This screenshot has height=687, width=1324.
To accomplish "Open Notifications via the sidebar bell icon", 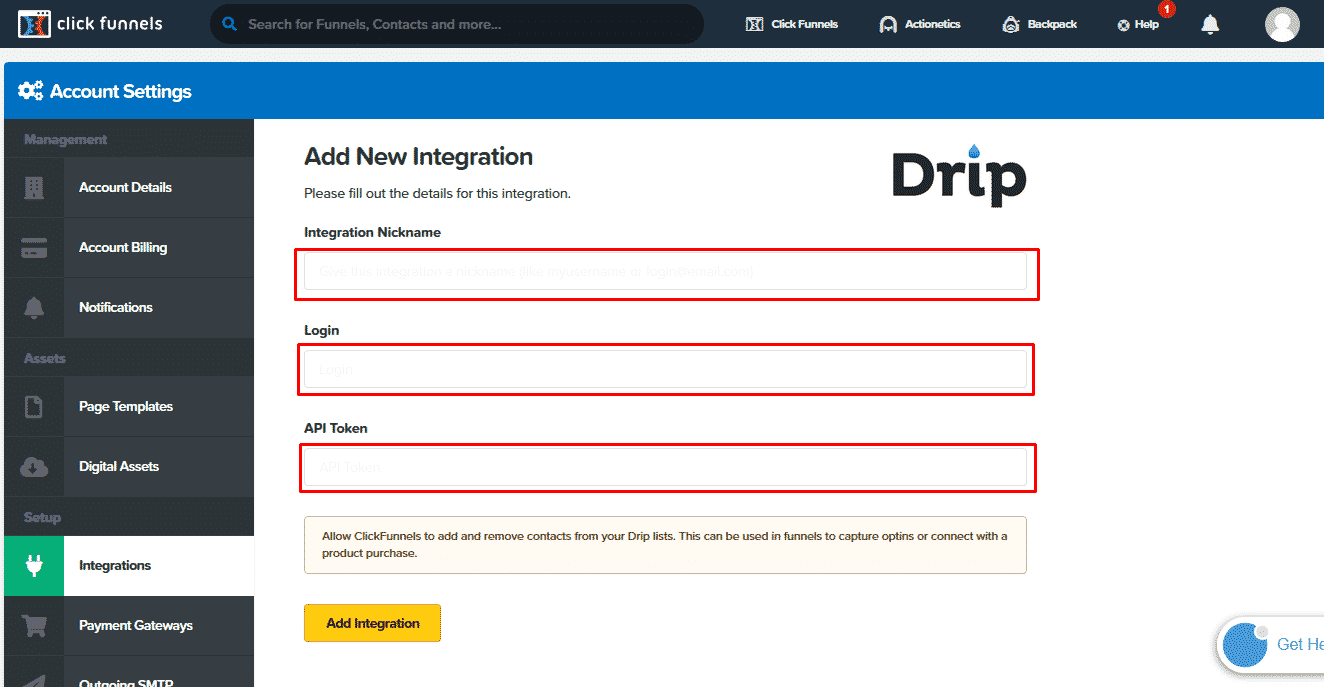I will point(34,307).
